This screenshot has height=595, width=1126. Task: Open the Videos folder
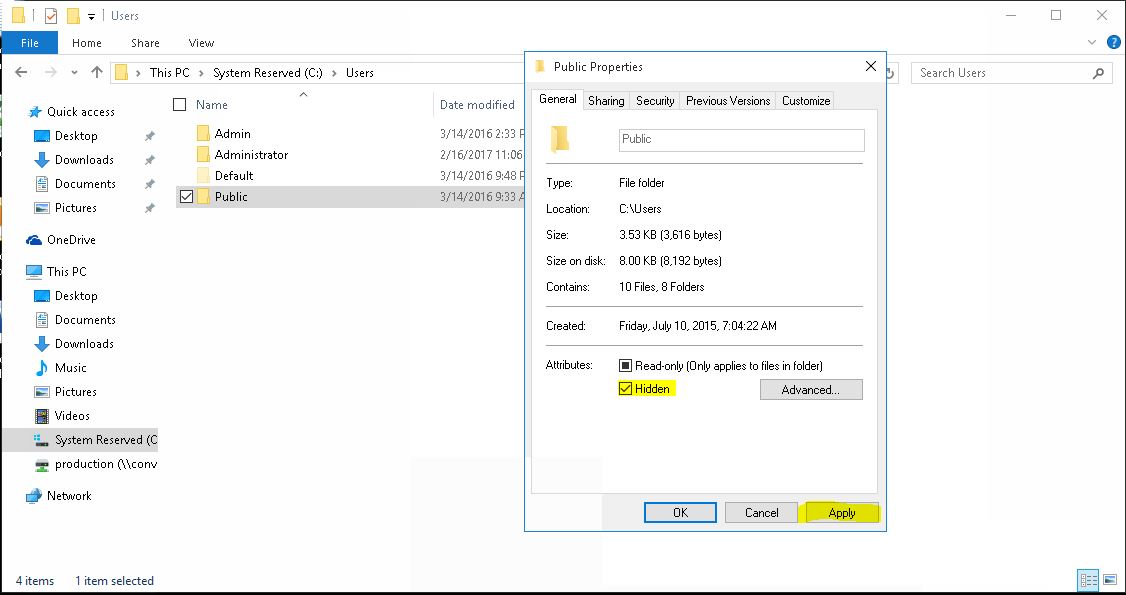pyautogui.click(x=72, y=416)
